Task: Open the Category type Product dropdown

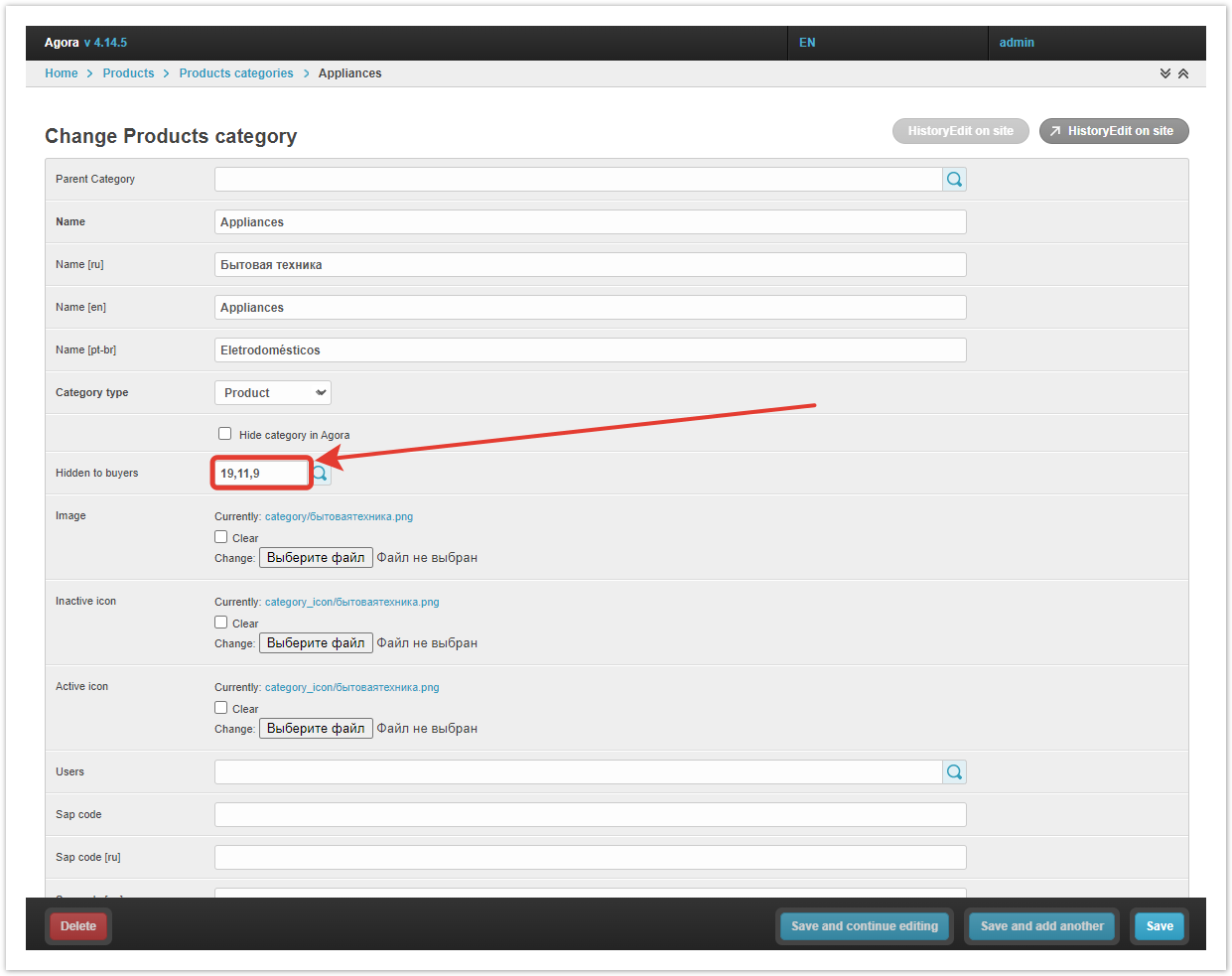Action: point(273,393)
